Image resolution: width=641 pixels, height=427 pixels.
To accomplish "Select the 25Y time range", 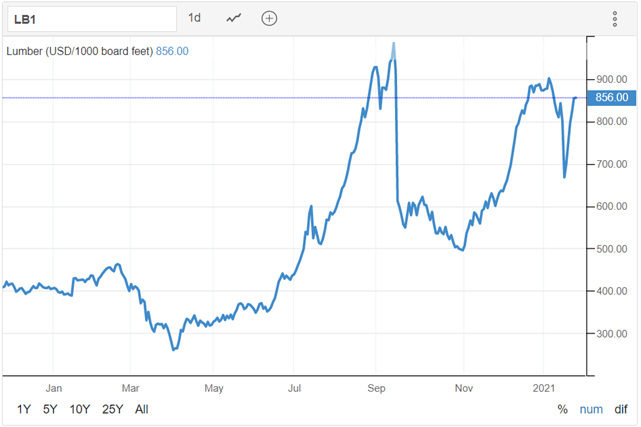I will tap(112, 409).
